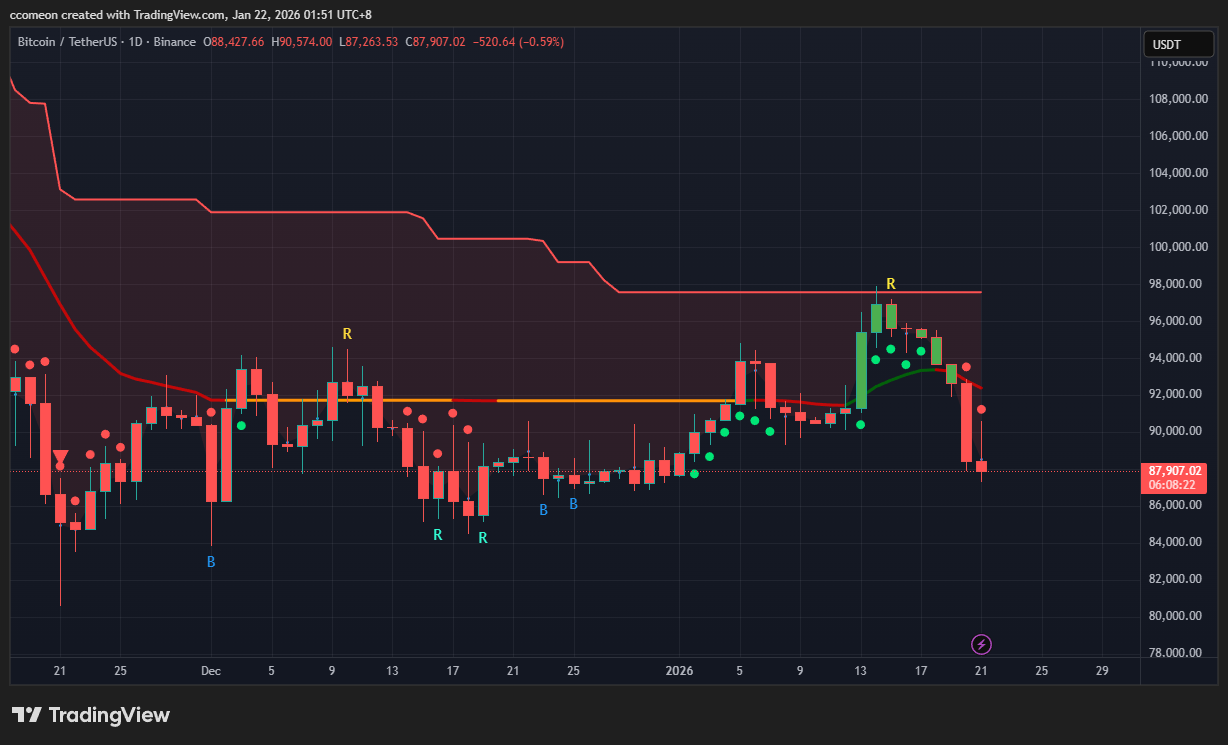The image size is (1228, 745).
Task: Click the low value L87,263.53
Action: [x=368, y=42]
